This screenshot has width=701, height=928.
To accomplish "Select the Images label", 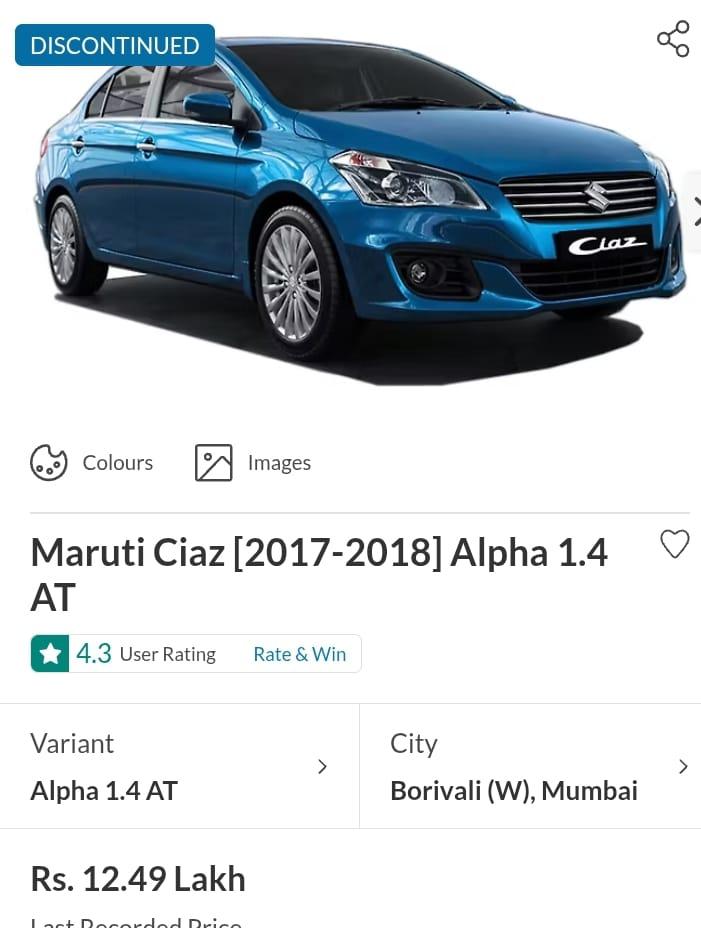I will pyautogui.click(x=279, y=463).
